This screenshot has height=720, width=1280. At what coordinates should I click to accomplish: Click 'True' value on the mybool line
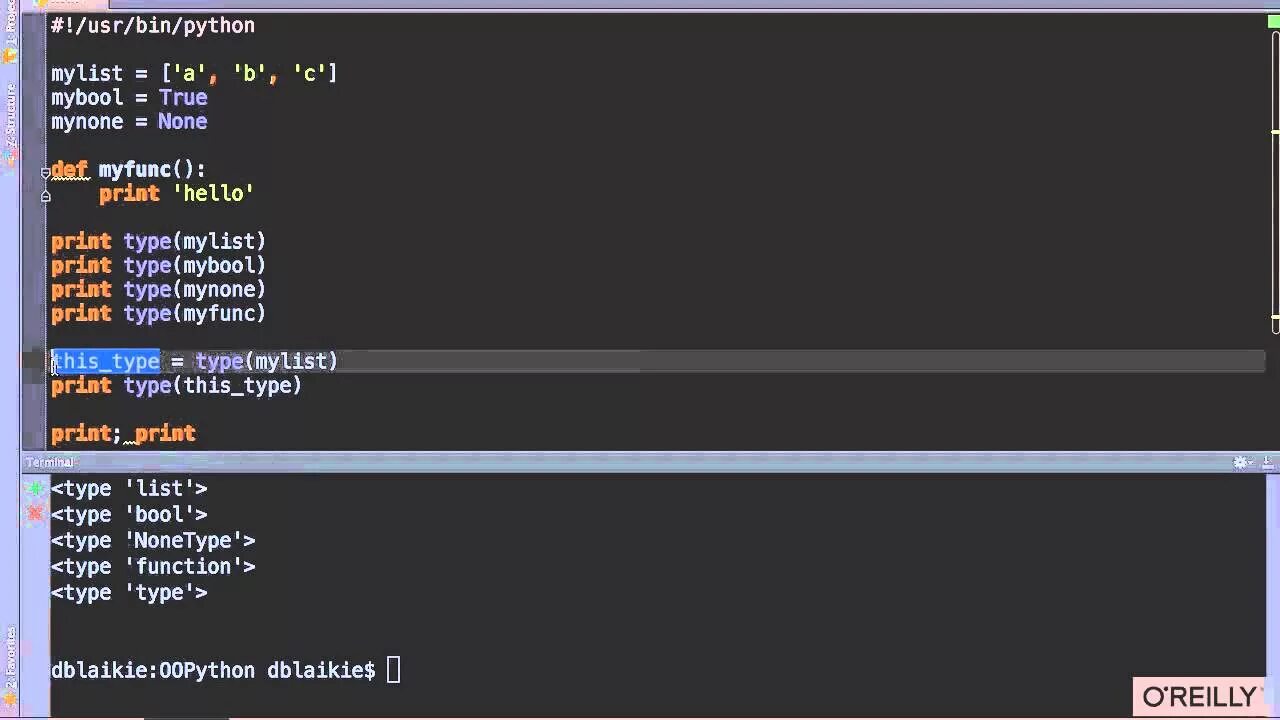coord(183,97)
